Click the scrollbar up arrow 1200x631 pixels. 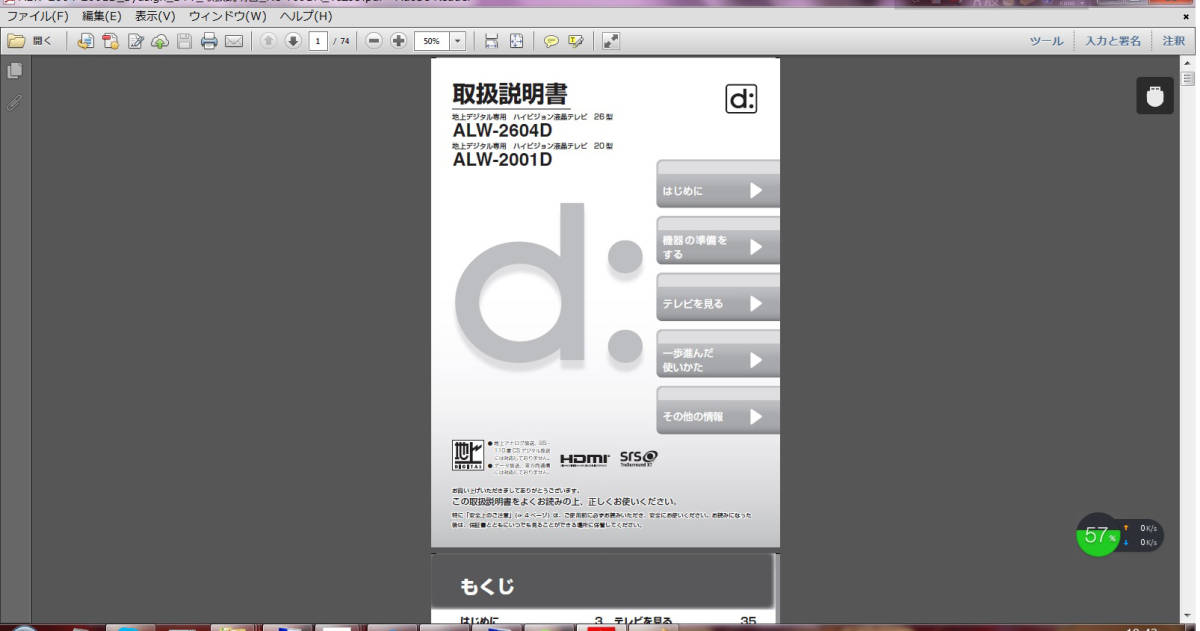pyautogui.click(x=1188, y=63)
